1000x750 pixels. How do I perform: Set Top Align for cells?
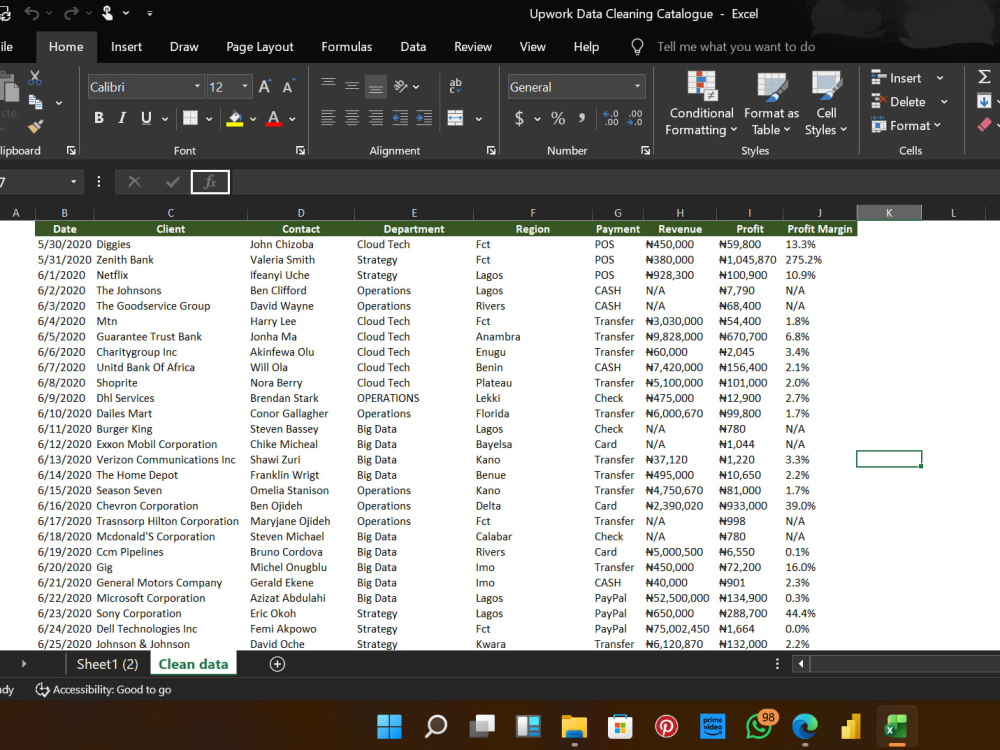click(328, 85)
